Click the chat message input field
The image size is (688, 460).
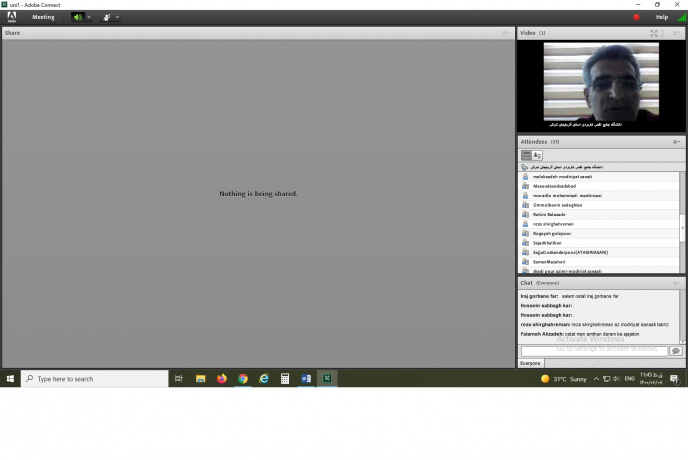[x=592, y=351]
